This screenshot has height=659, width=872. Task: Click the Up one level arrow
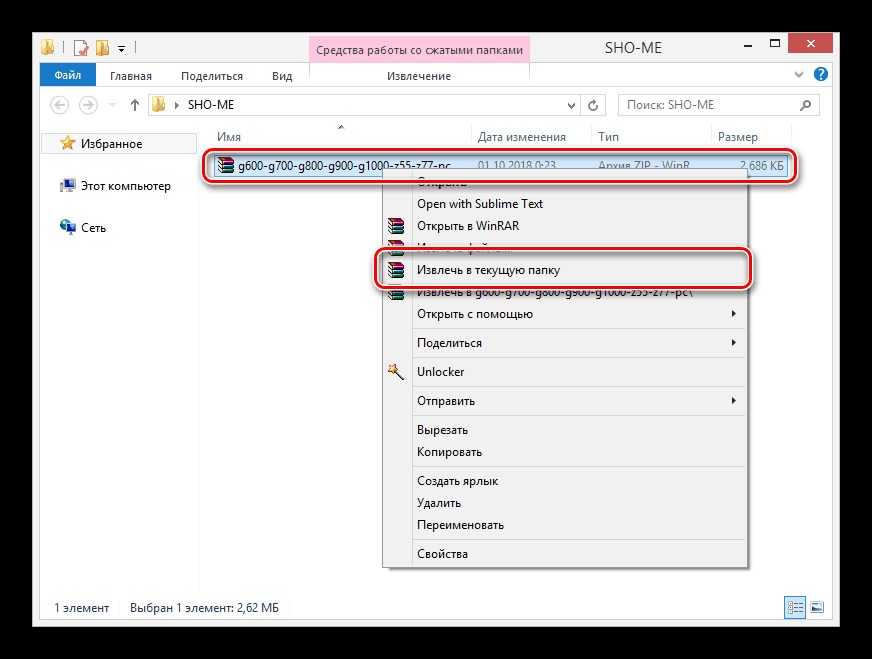[x=134, y=105]
